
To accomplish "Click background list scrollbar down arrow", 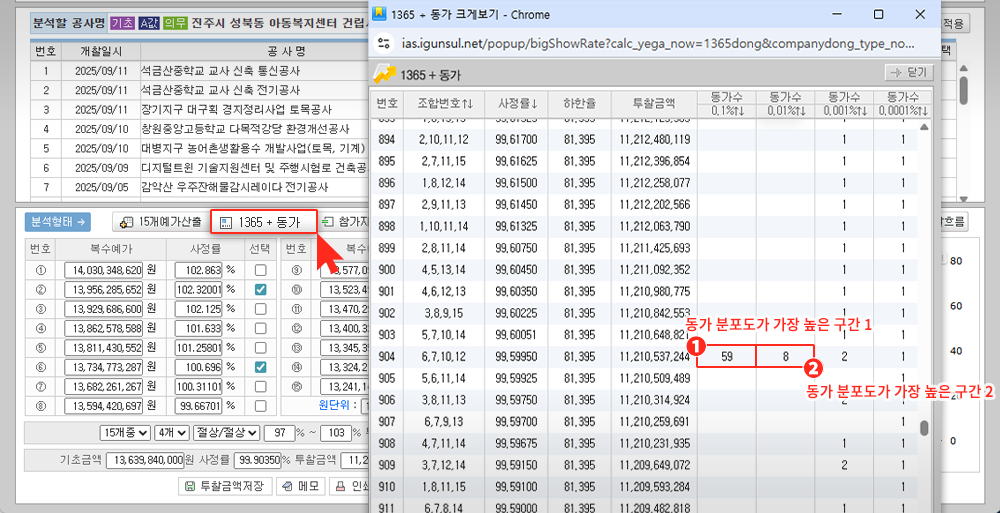I will 964,199.
